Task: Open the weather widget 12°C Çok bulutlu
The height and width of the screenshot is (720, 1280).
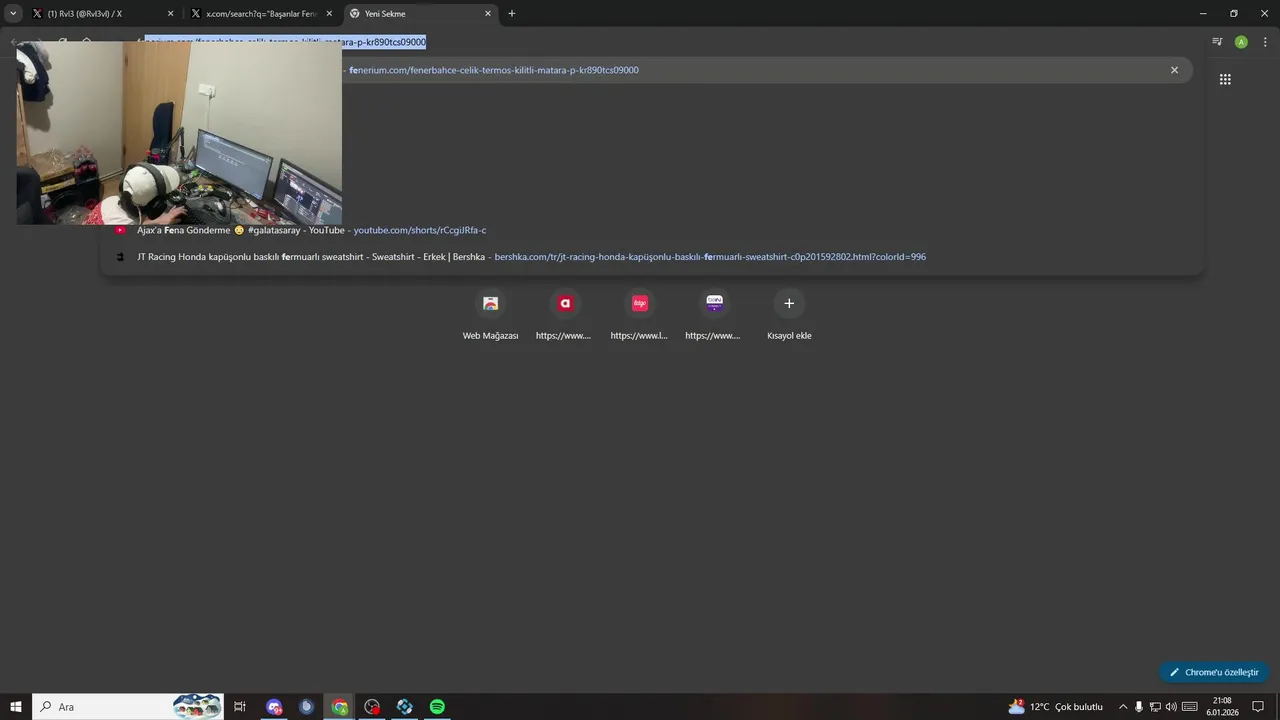Action: click(1056, 707)
